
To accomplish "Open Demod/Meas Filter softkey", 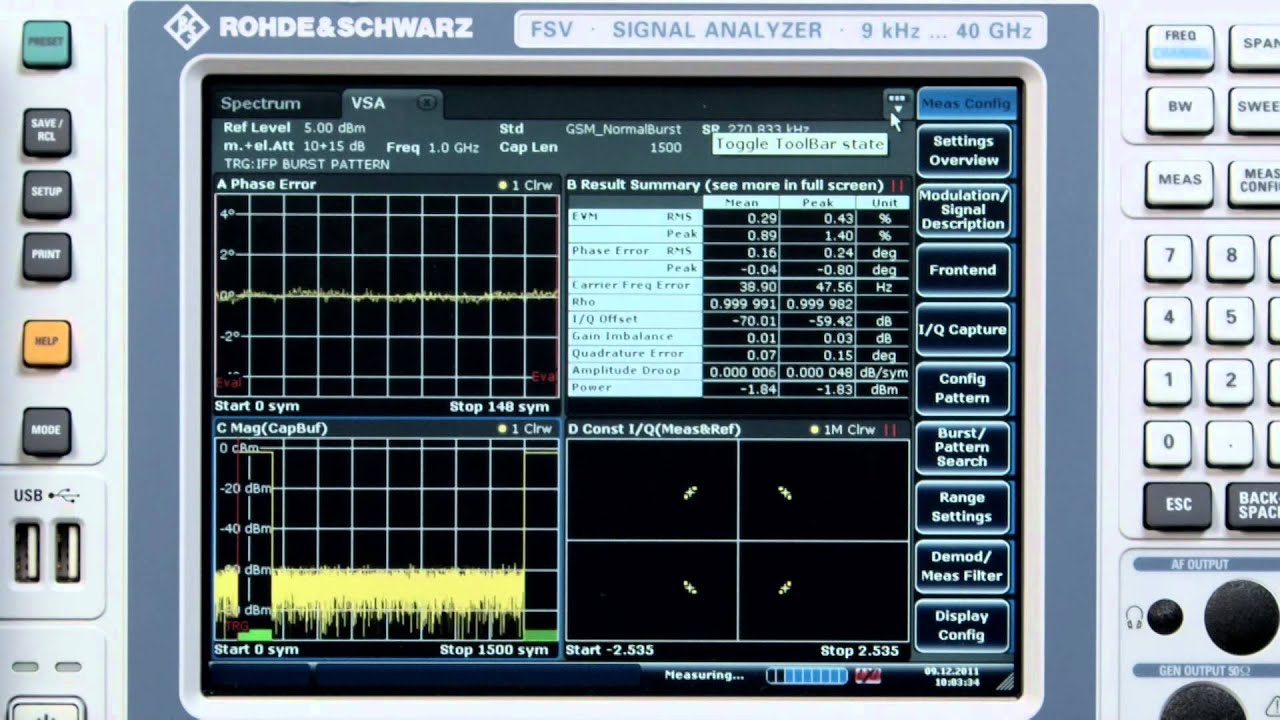I will pos(962,566).
